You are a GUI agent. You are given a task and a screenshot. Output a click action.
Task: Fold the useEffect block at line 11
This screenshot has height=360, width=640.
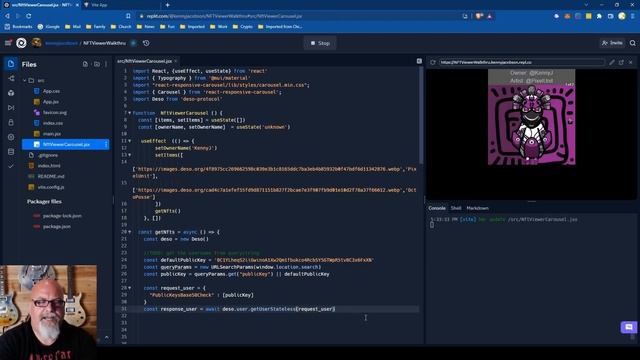click(x=130, y=141)
